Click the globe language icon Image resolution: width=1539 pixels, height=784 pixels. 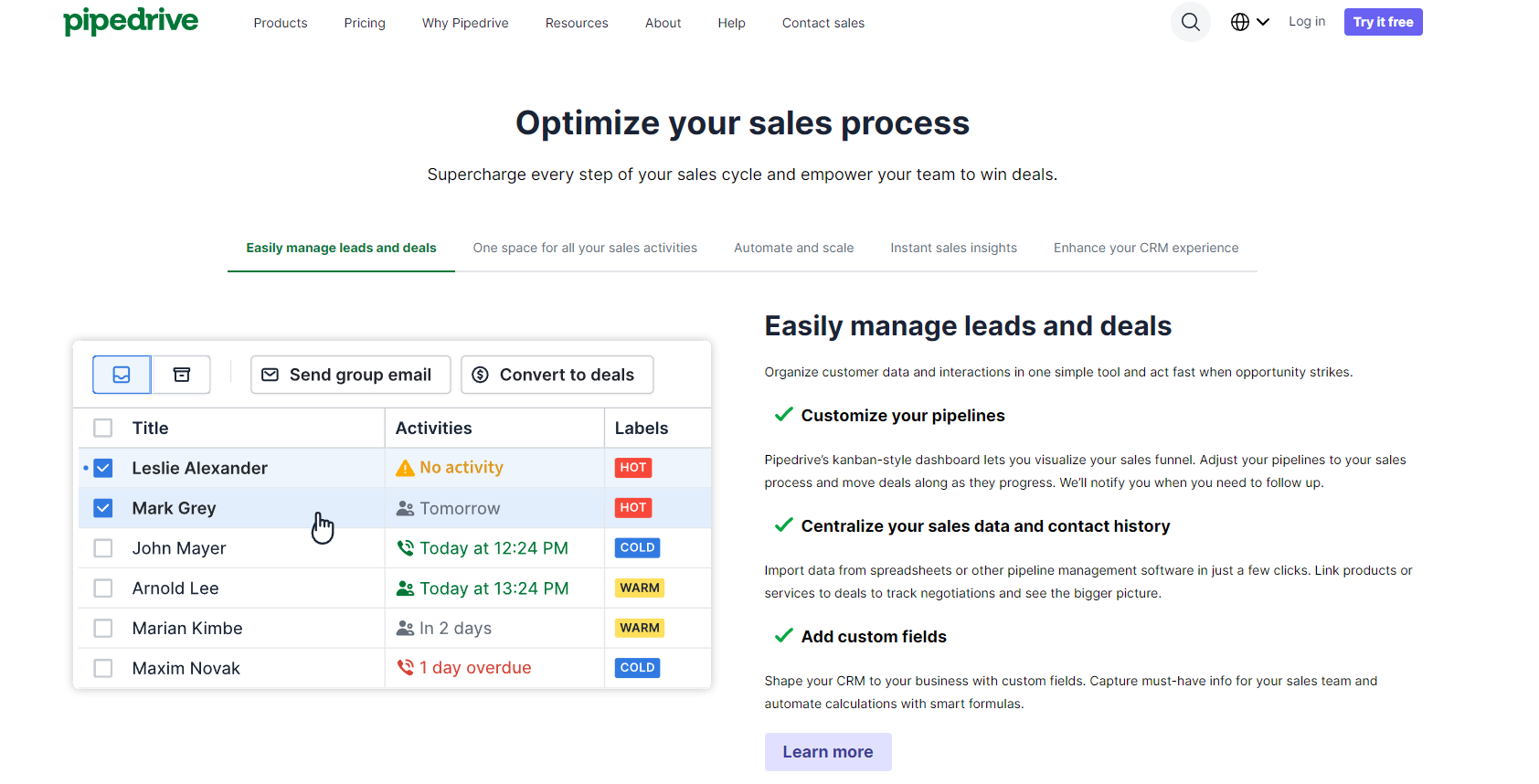[1240, 22]
